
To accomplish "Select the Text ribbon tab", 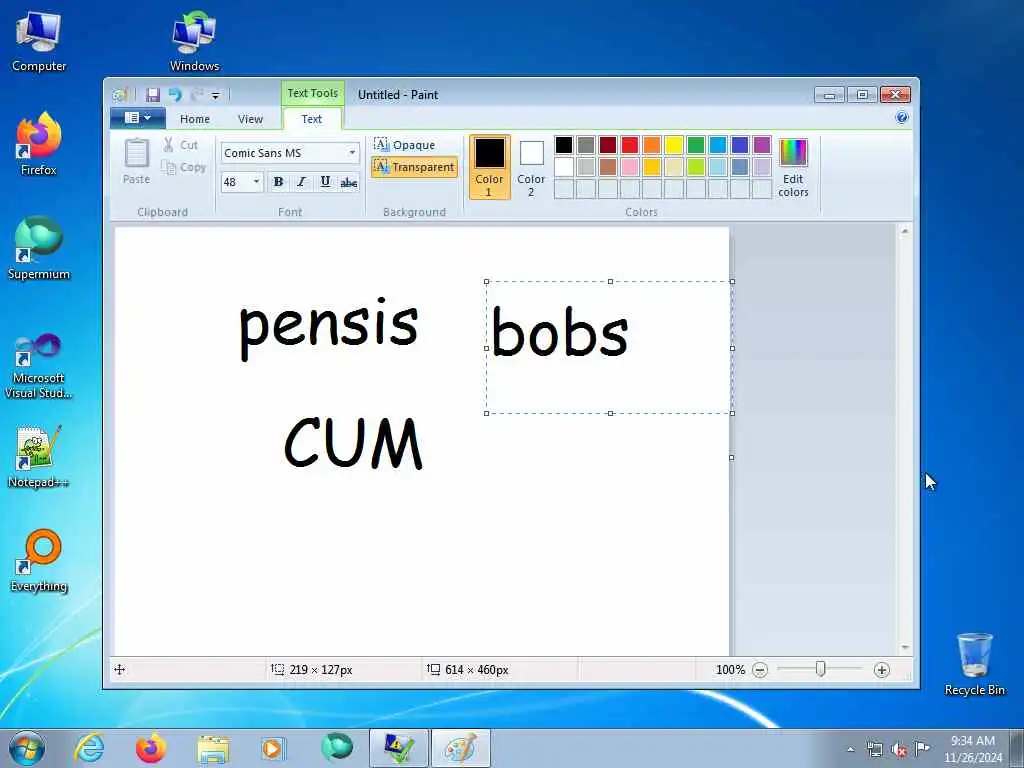I will coord(312,119).
